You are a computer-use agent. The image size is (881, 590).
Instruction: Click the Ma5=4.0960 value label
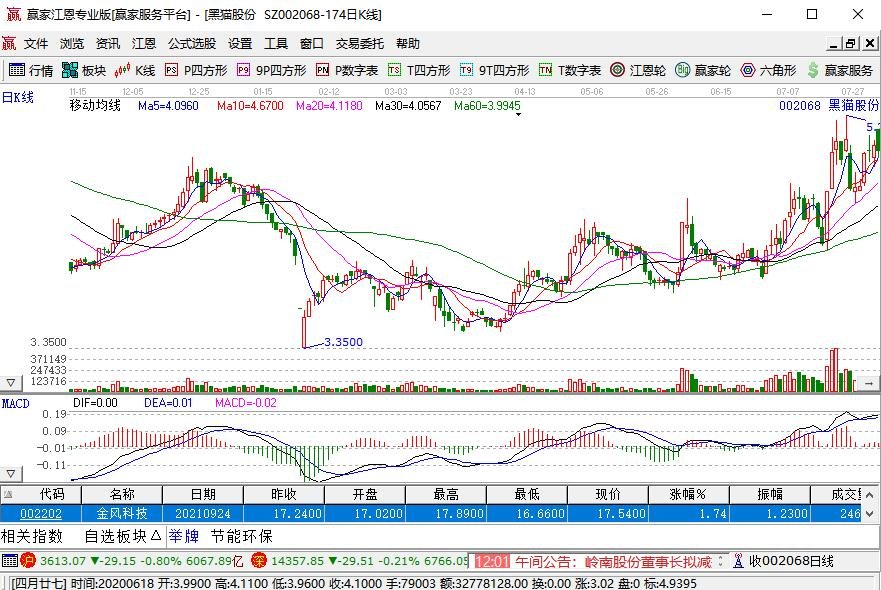168,106
